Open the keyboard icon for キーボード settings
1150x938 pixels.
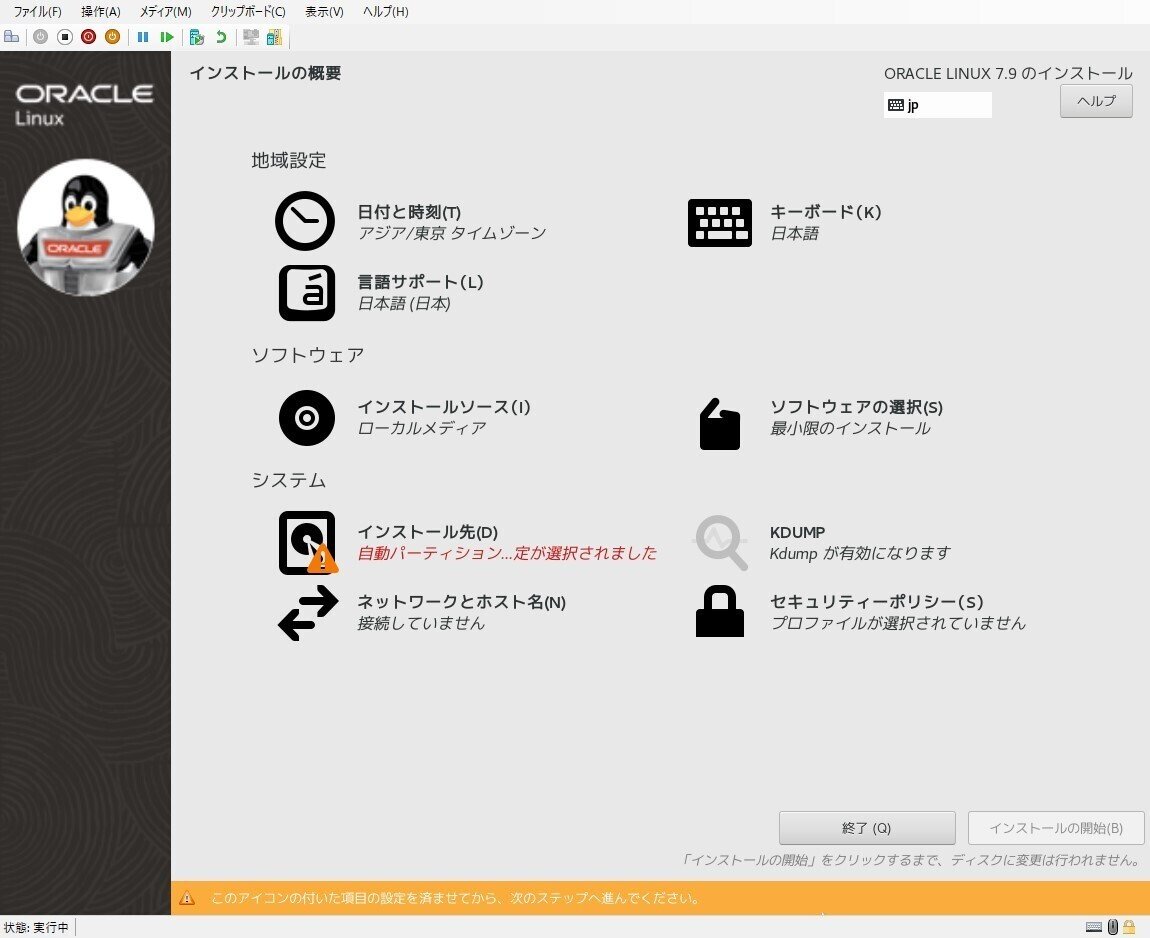(719, 222)
